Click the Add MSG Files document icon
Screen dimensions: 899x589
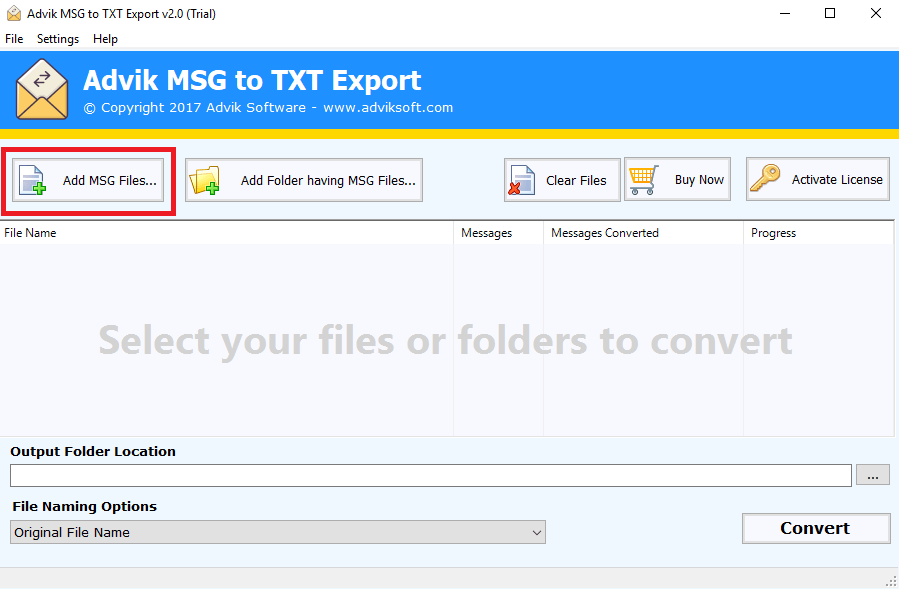point(32,180)
